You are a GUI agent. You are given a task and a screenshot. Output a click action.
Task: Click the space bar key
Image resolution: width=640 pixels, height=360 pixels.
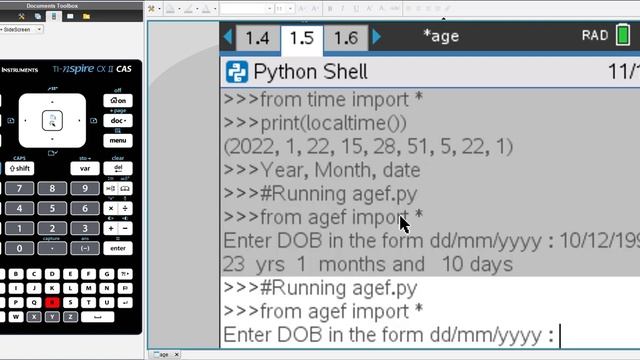point(98,317)
